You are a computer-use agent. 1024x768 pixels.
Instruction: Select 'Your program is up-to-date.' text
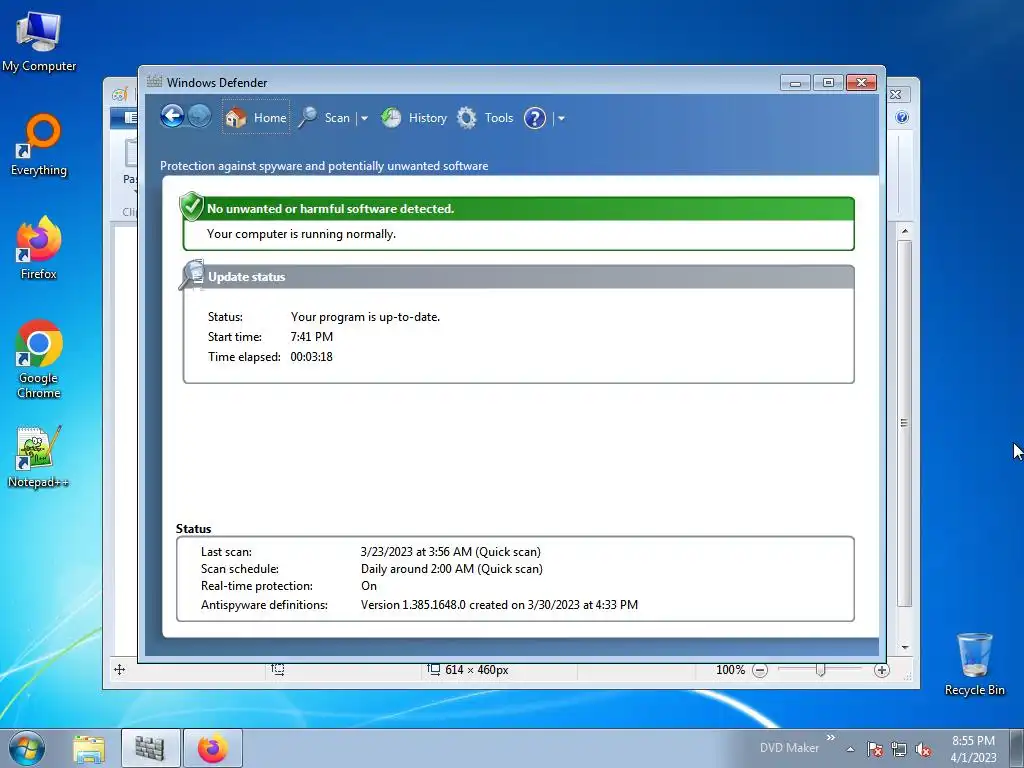(x=365, y=317)
